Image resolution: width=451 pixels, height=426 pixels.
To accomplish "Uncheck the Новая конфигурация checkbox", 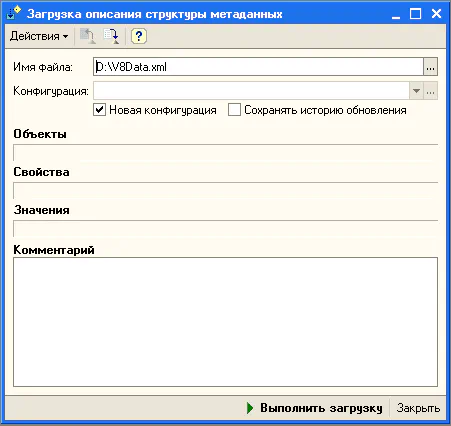I will pos(99,110).
